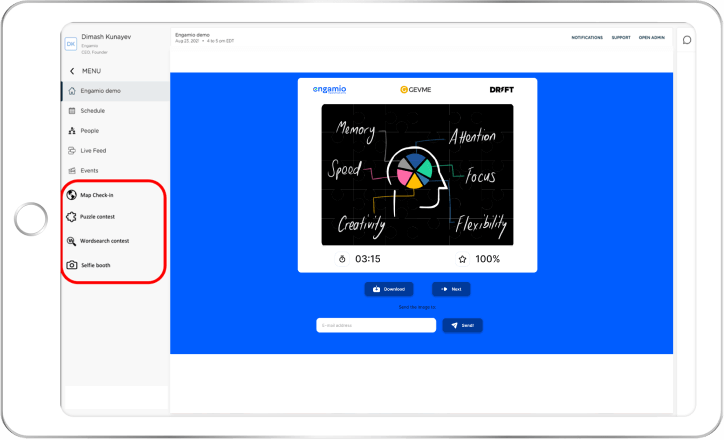This screenshot has height=440, width=724.
Task: Select Events in the sidebar
Action: pyautogui.click(x=89, y=171)
